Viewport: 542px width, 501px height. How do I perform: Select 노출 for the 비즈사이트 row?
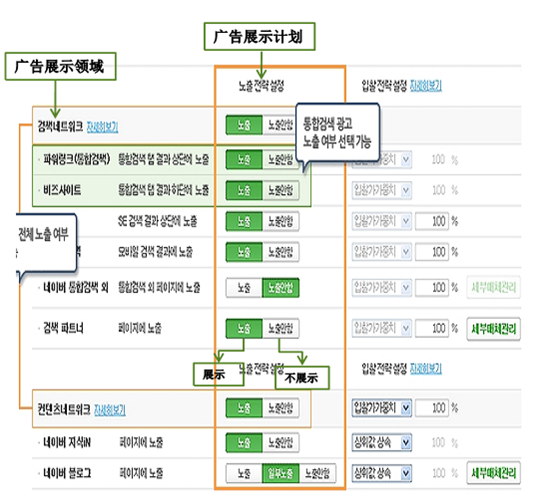click(x=244, y=190)
